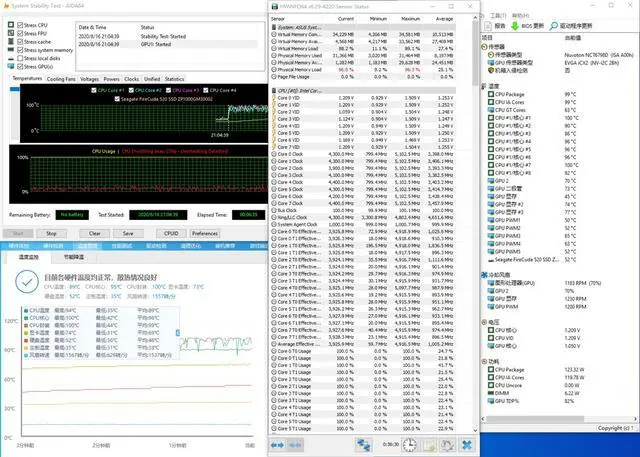
Task: Collapse the 传感器 section in AIDA64 list
Action: (x=484, y=47)
